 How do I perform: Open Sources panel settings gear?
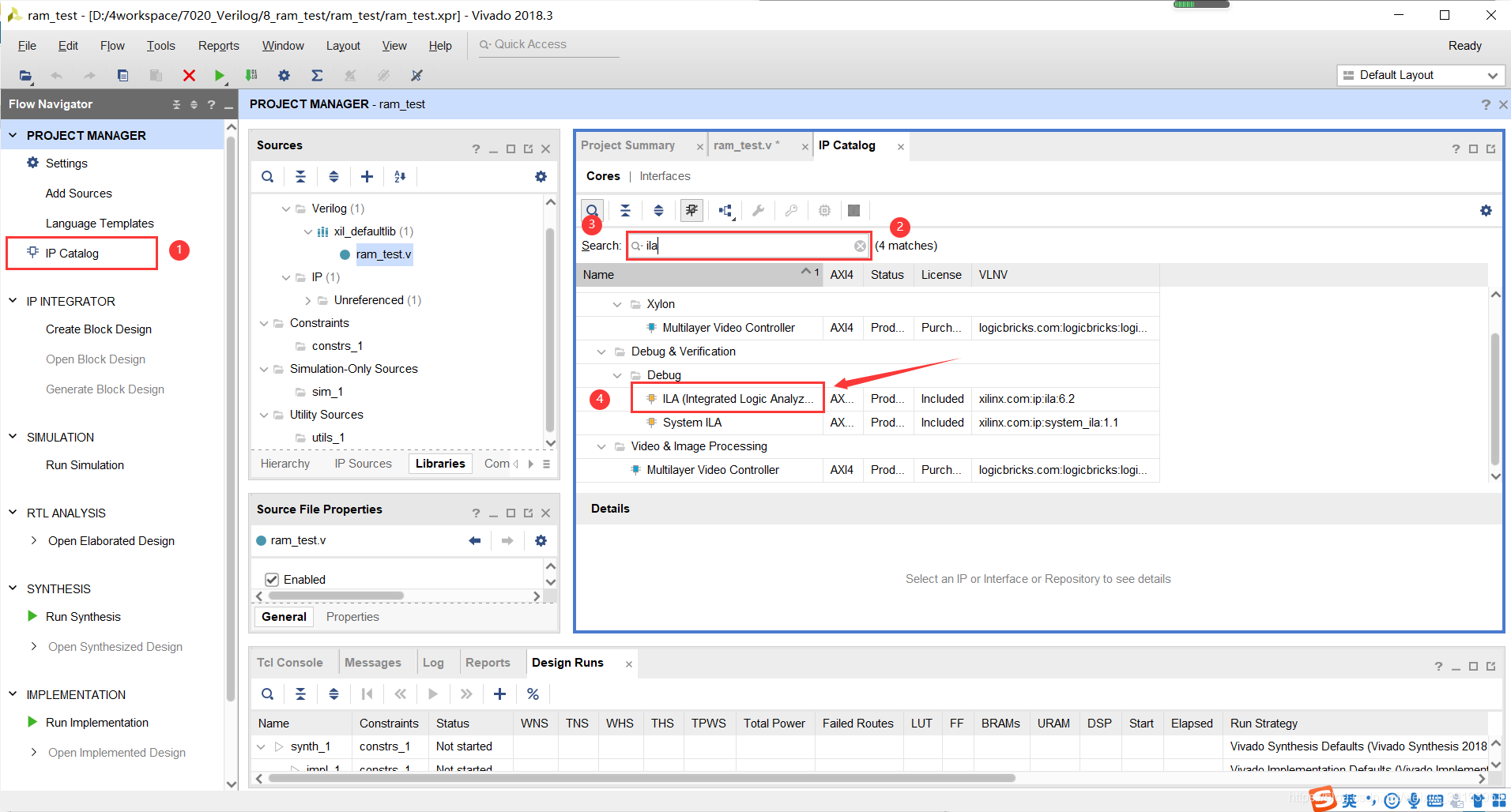click(x=541, y=177)
